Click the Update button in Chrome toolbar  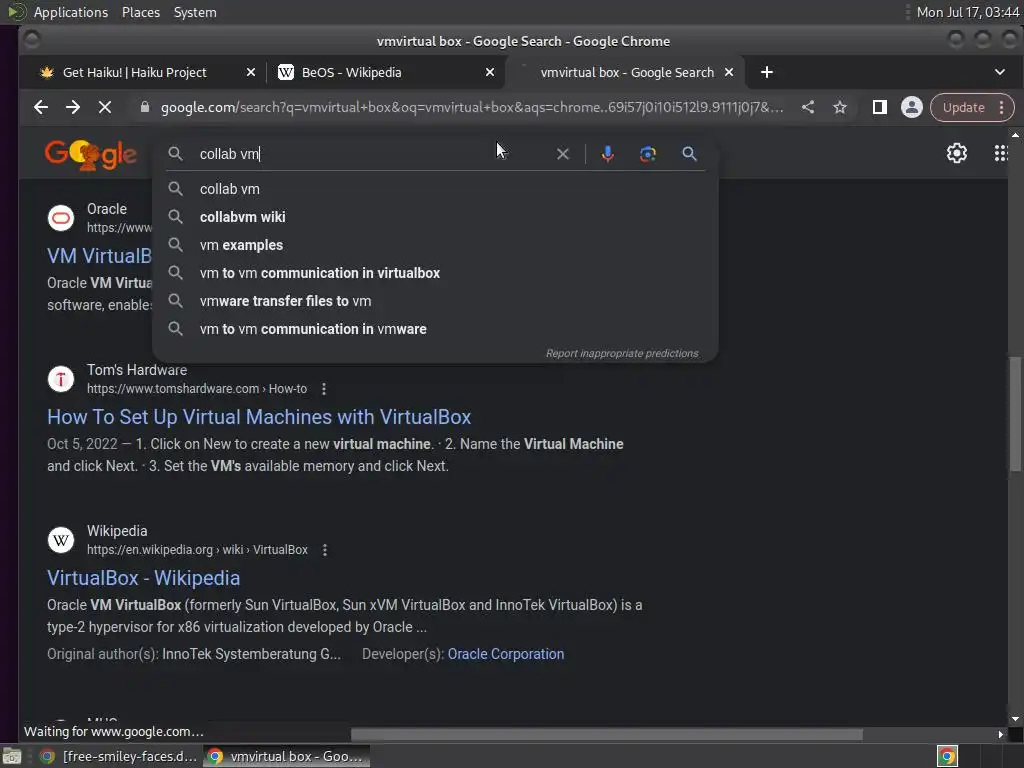(963, 107)
